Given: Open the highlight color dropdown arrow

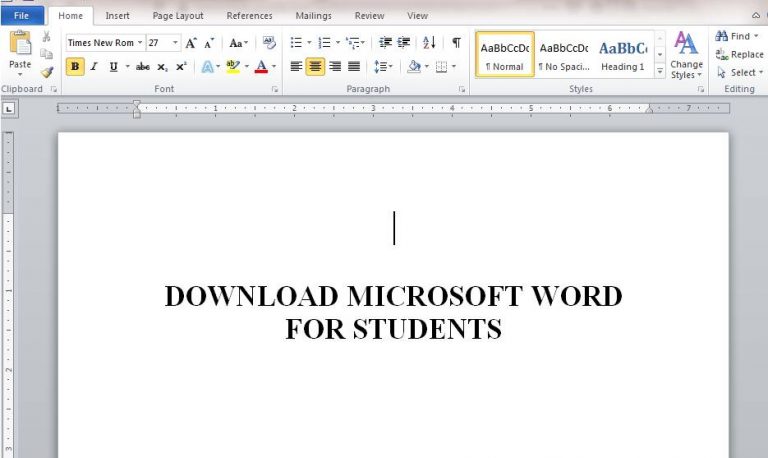Looking at the screenshot, I should [247, 67].
